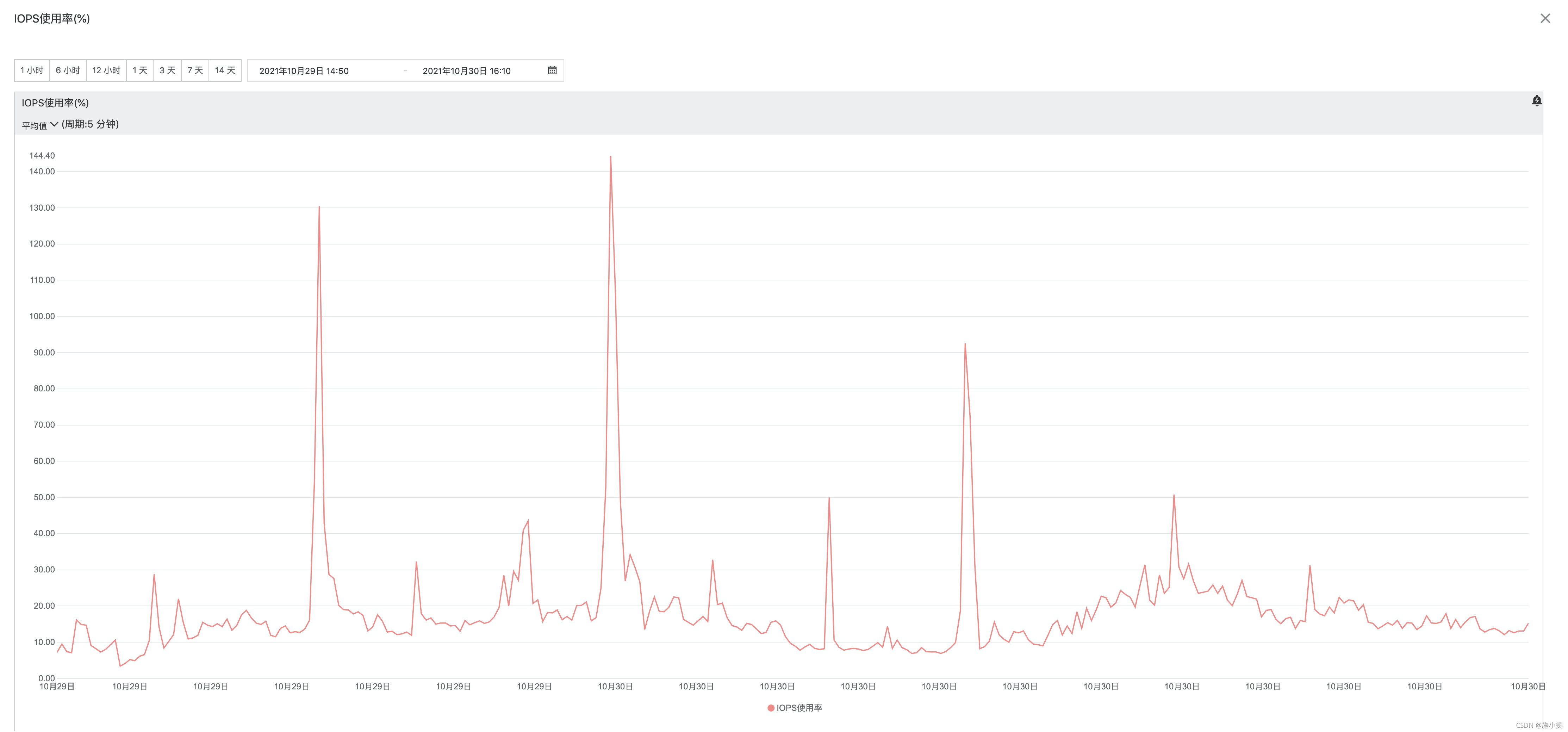Expand the 平均值 statistic dropdown
The width and height of the screenshot is (1568, 732).
39,125
